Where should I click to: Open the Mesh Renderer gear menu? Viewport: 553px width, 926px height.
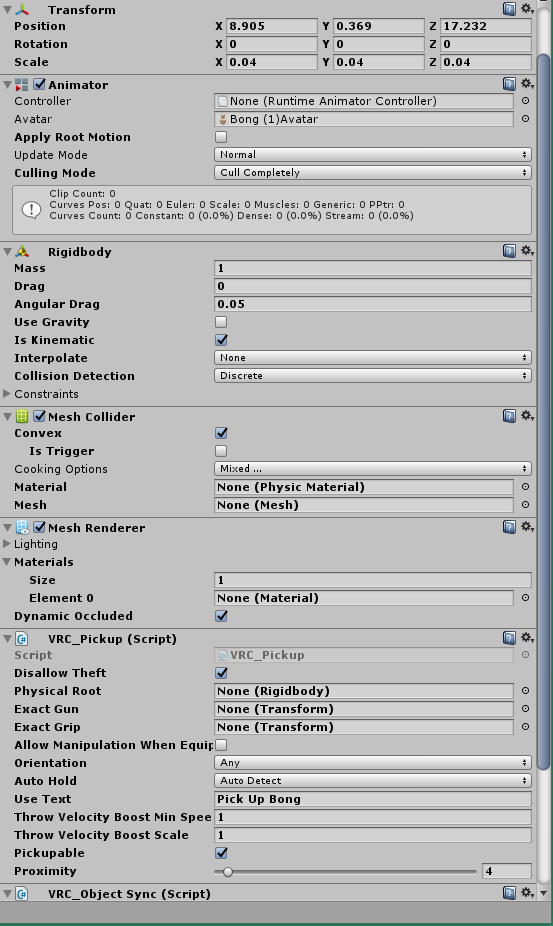527,527
